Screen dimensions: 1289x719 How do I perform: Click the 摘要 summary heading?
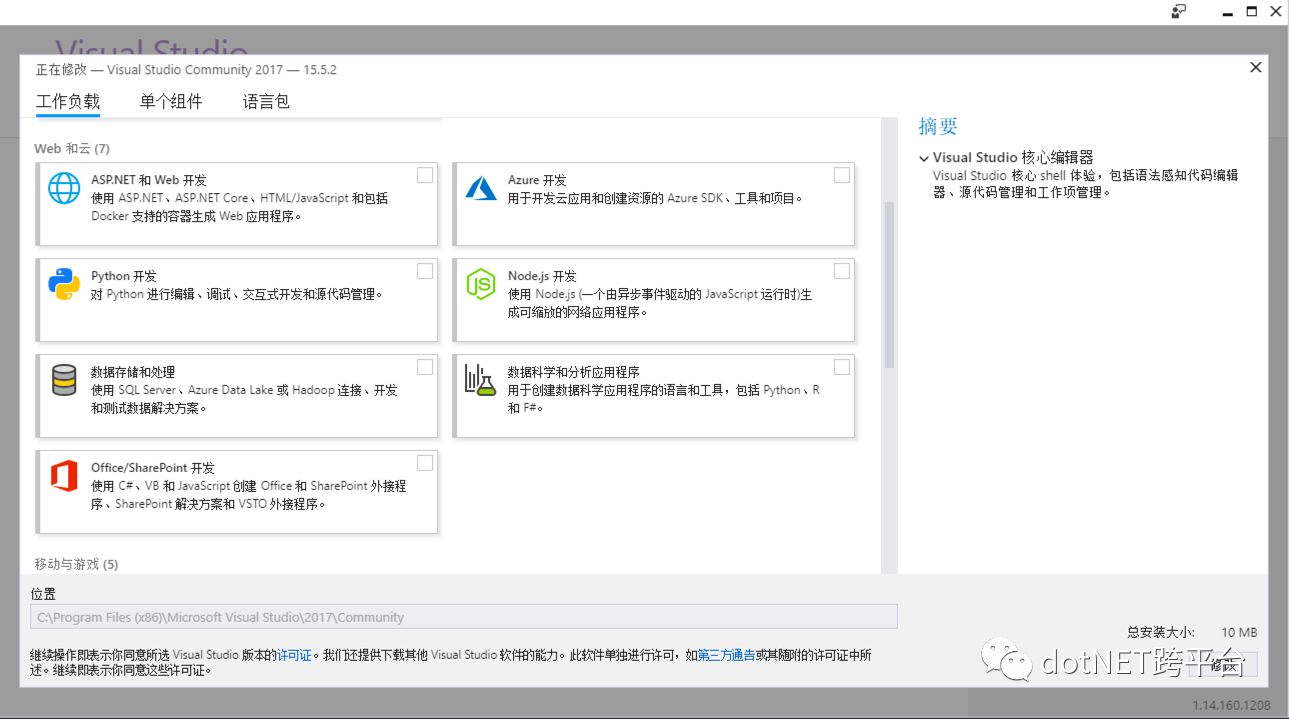pyautogui.click(x=938, y=126)
